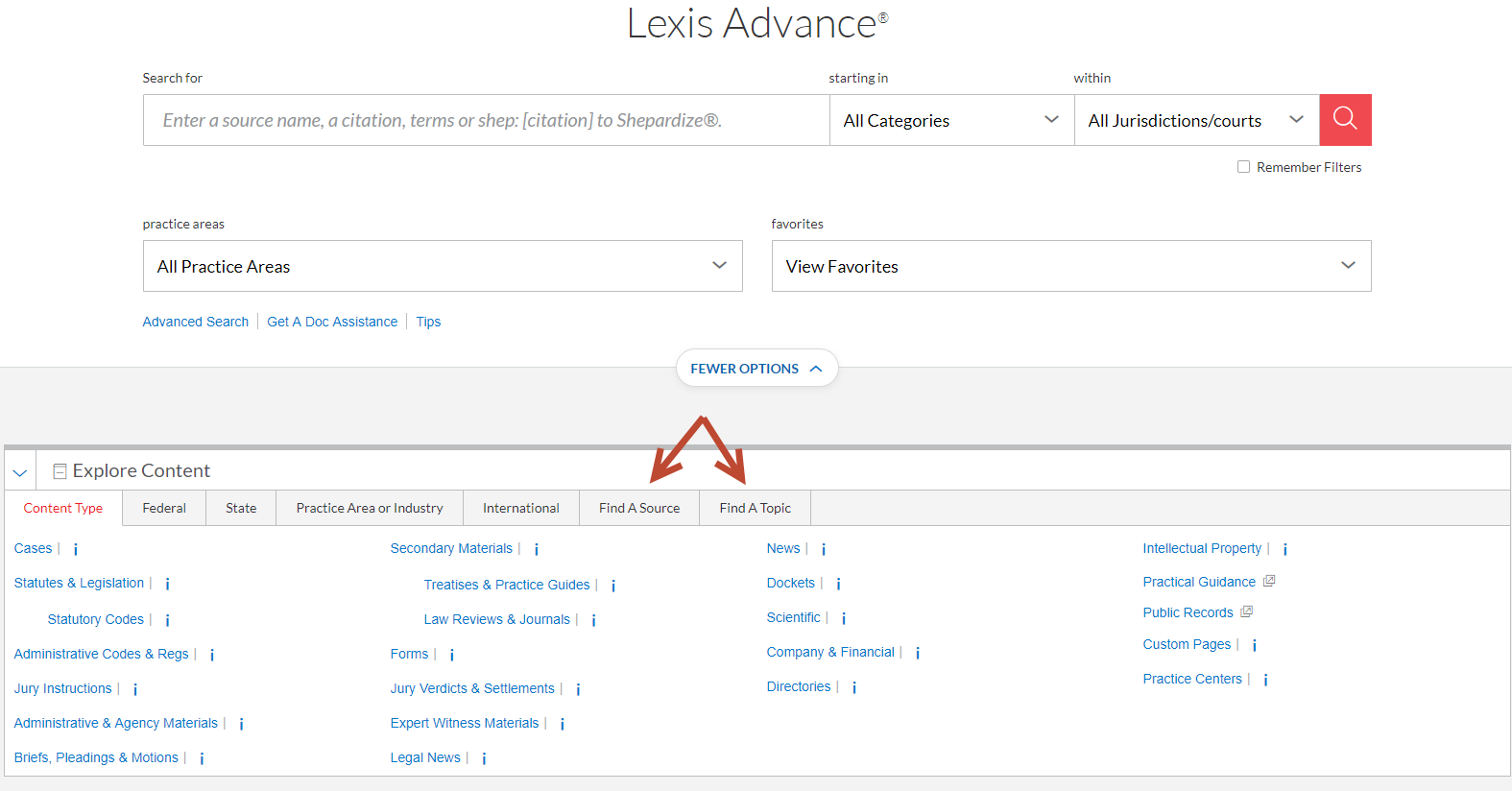Click info icon next to News
The width and height of the screenshot is (1512, 791).
(x=824, y=549)
